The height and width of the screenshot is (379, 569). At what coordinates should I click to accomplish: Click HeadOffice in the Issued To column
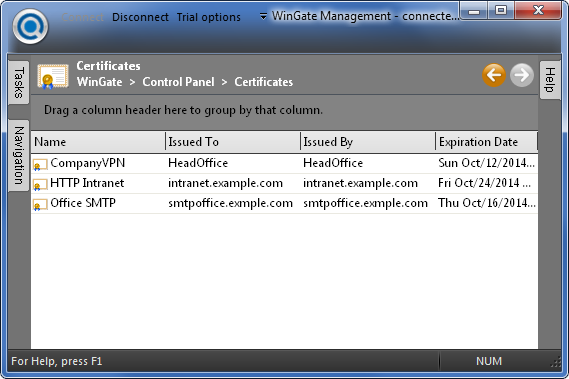tap(198, 163)
